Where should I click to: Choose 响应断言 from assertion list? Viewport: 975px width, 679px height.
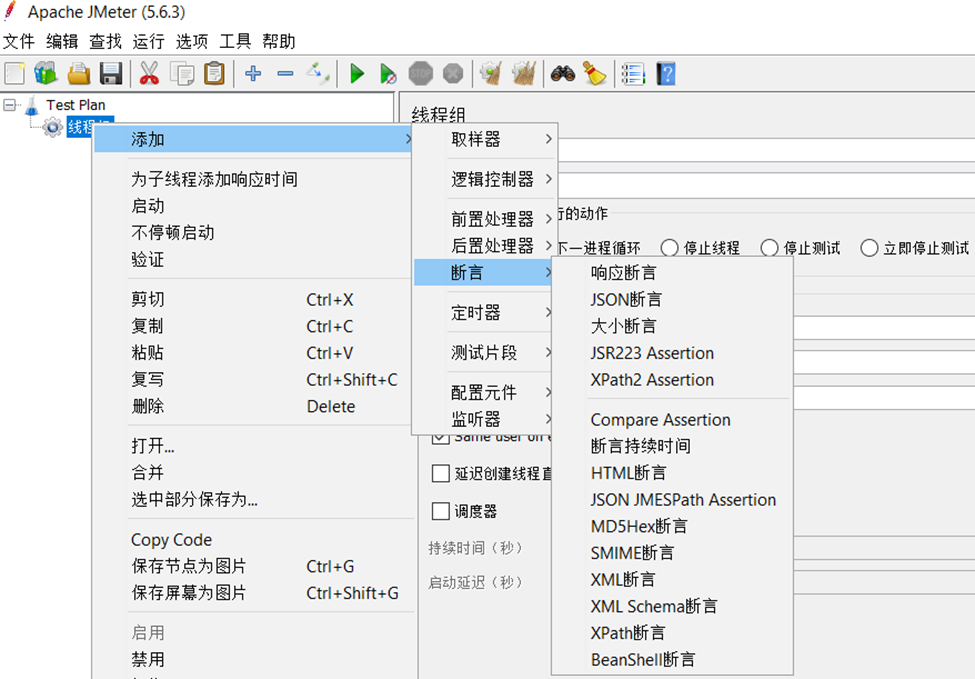pyautogui.click(x=672, y=272)
